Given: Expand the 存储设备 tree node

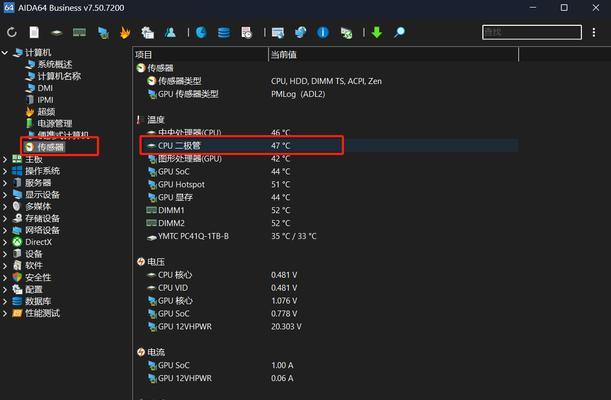Looking at the screenshot, I should pyautogui.click(x=5, y=219).
